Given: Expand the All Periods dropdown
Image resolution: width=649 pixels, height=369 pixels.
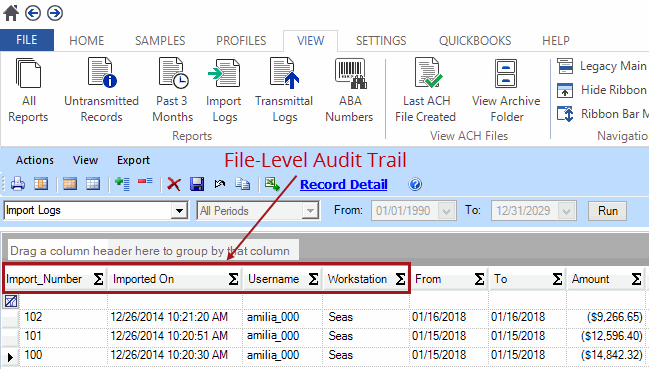Looking at the screenshot, I should (310, 211).
